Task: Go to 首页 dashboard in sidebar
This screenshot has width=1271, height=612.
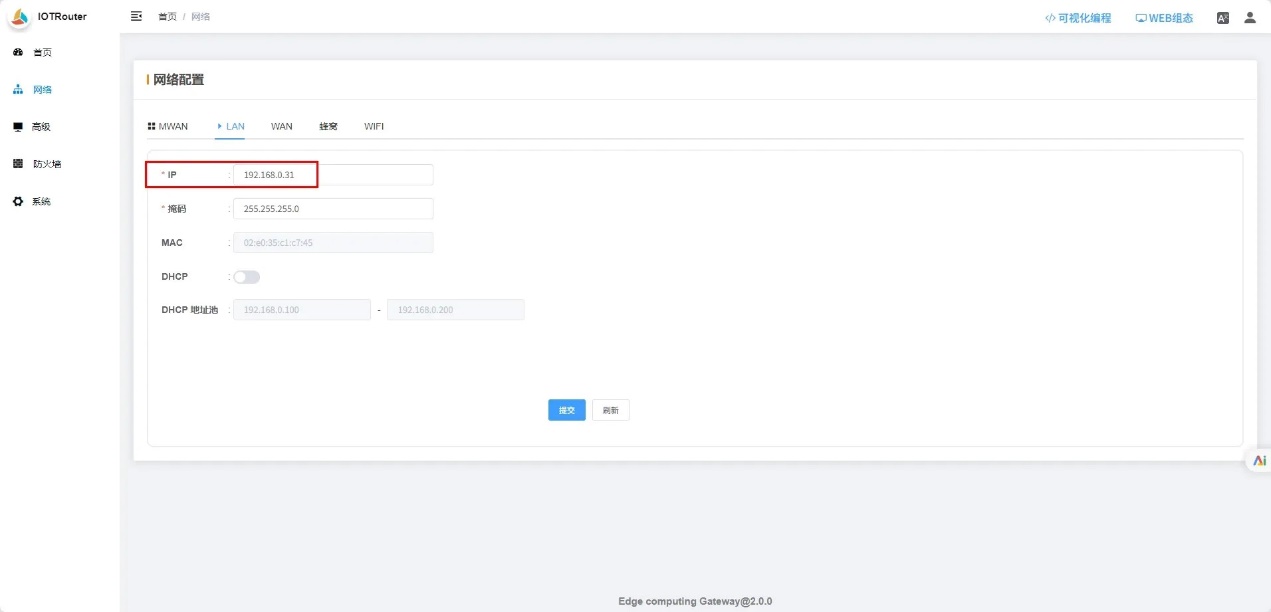Action: 41,52
